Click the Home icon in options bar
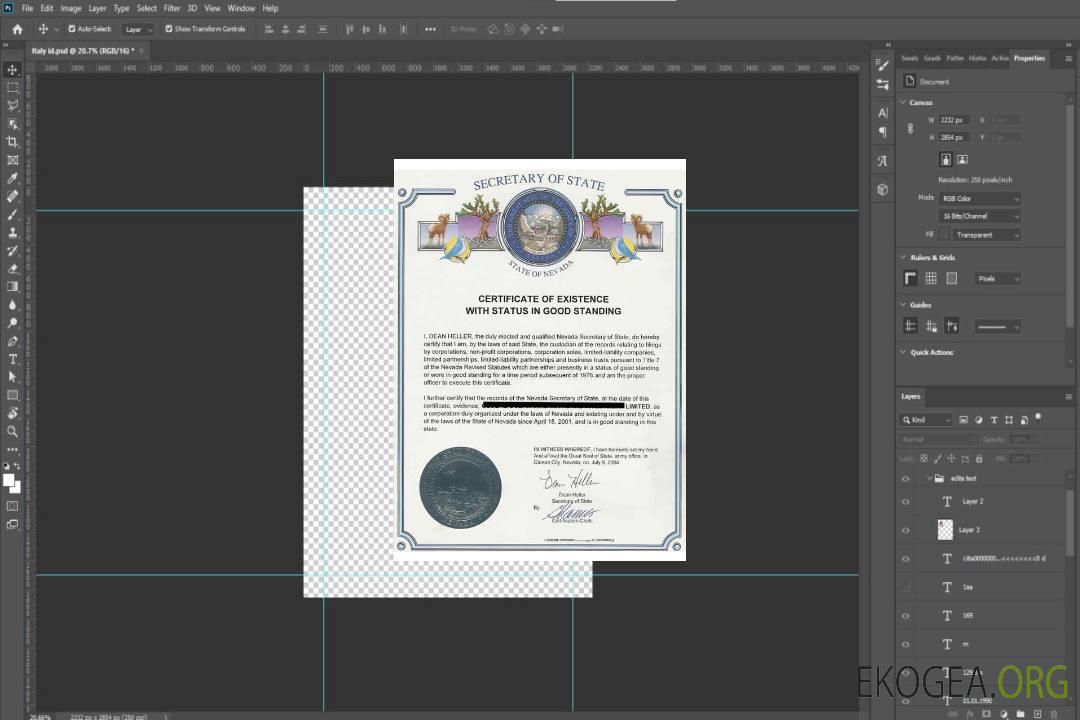The width and height of the screenshot is (1080, 720). click(17, 29)
